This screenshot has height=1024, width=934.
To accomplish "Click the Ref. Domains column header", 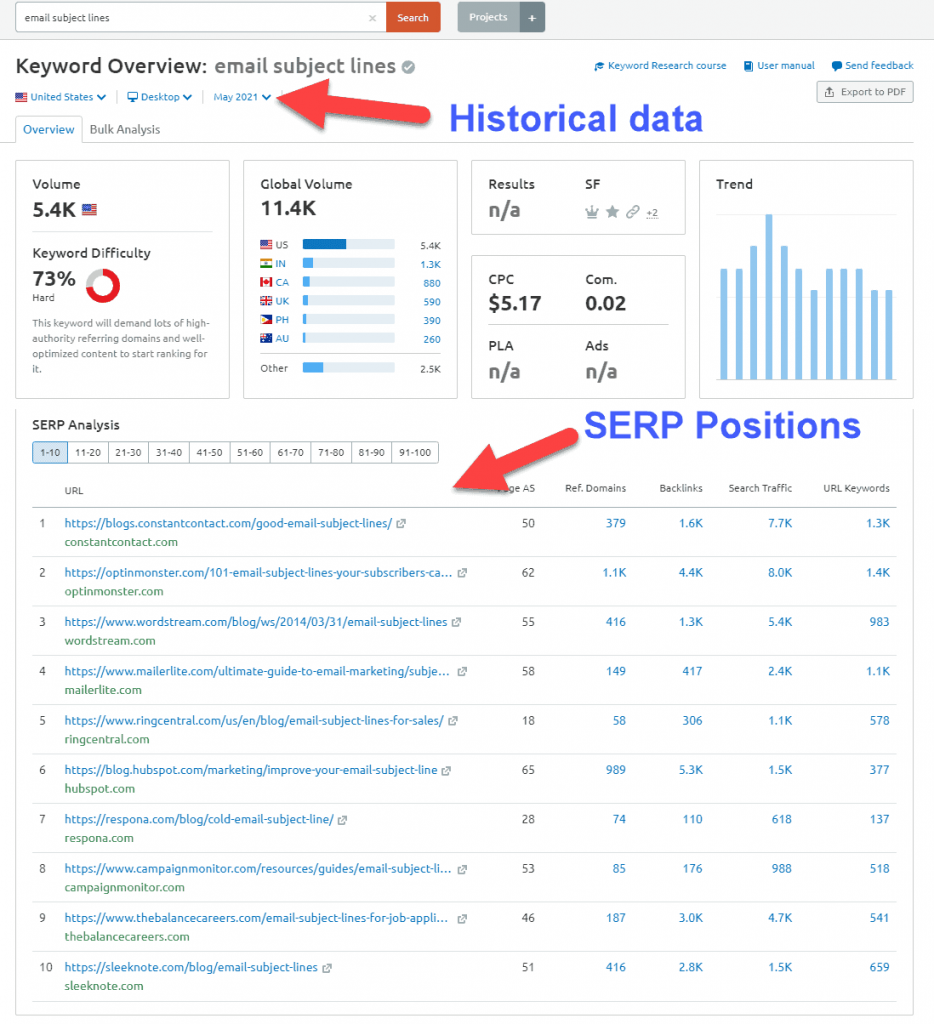I will [x=596, y=488].
